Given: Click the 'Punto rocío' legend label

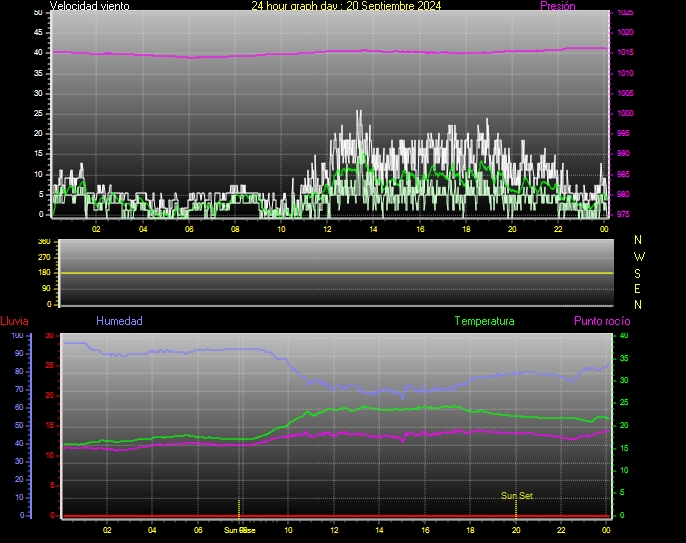Looking at the screenshot, I should [x=602, y=321].
